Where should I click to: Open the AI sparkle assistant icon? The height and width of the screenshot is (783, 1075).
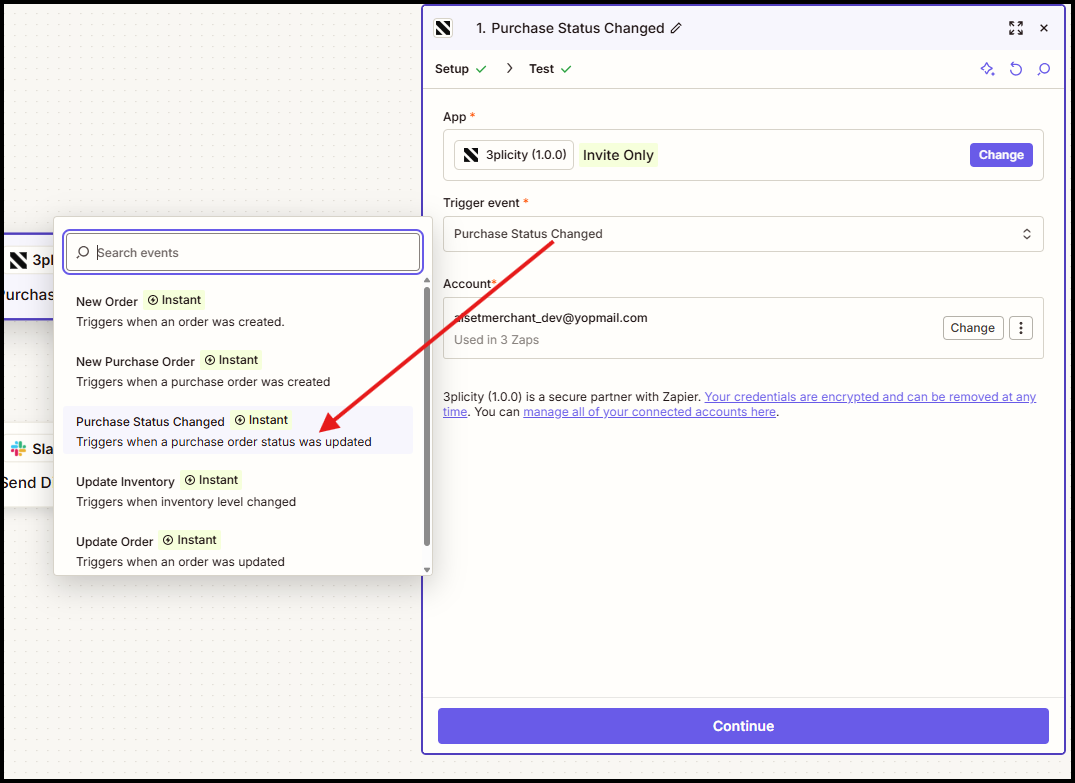pyautogui.click(x=987, y=69)
